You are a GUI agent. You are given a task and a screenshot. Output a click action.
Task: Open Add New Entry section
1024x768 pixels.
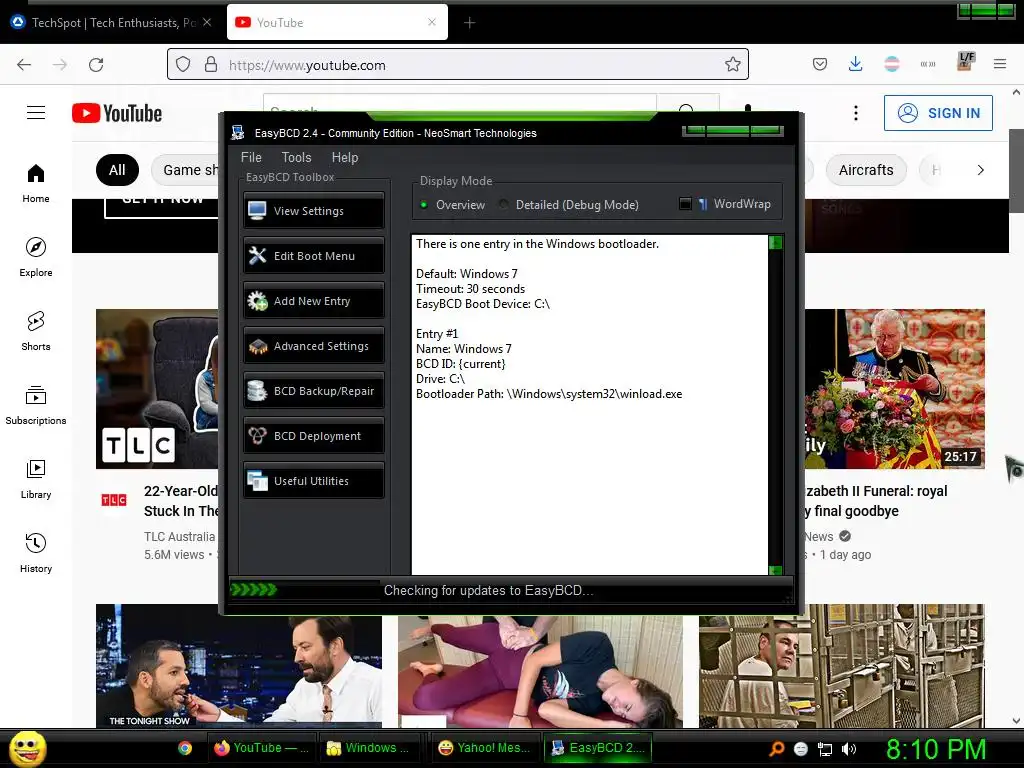(x=313, y=300)
